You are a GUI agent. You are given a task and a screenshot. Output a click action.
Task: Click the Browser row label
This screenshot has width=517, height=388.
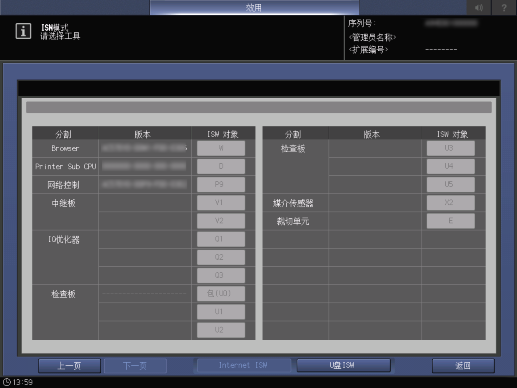point(65,148)
